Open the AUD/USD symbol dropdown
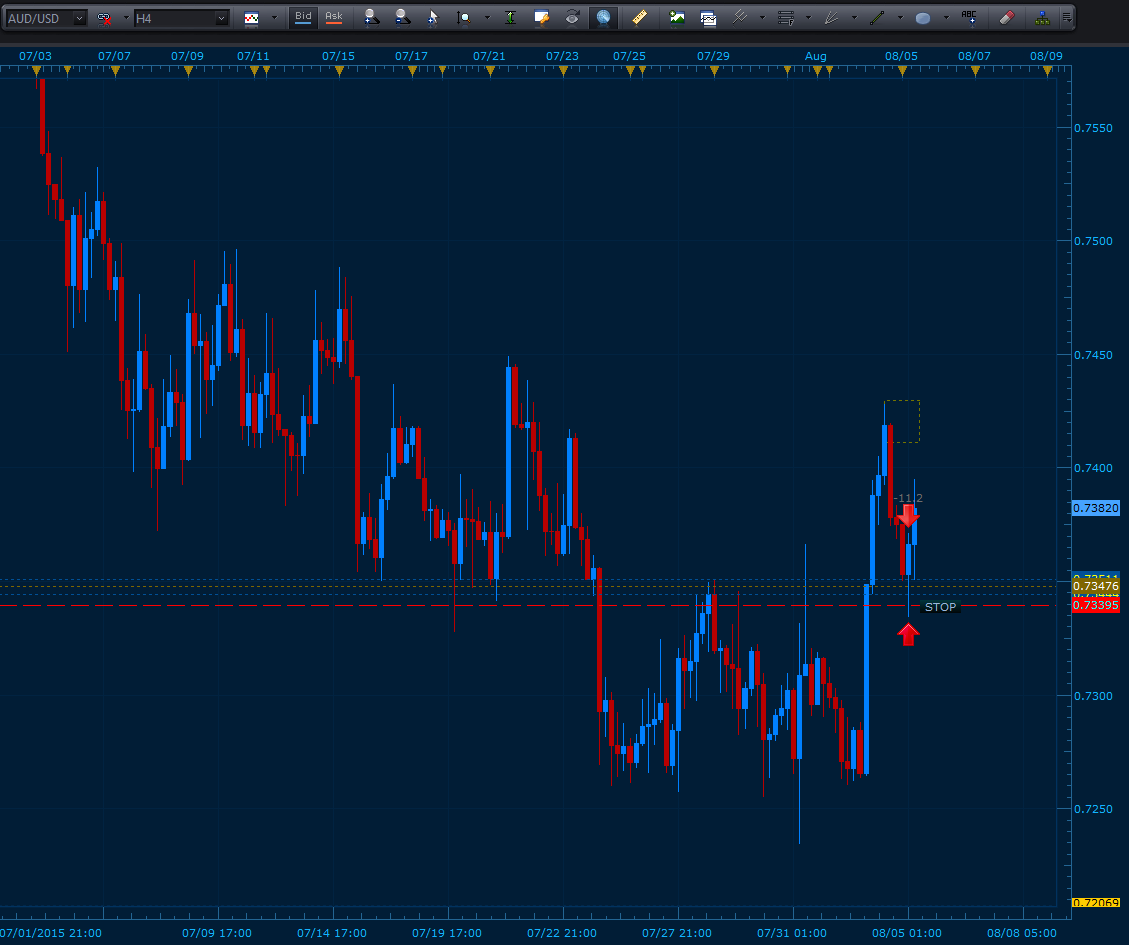Viewport: 1129px width, 945px height. click(x=79, y=18)
